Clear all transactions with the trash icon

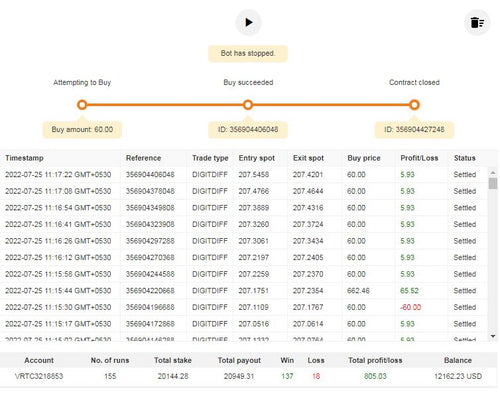[477, 23]
